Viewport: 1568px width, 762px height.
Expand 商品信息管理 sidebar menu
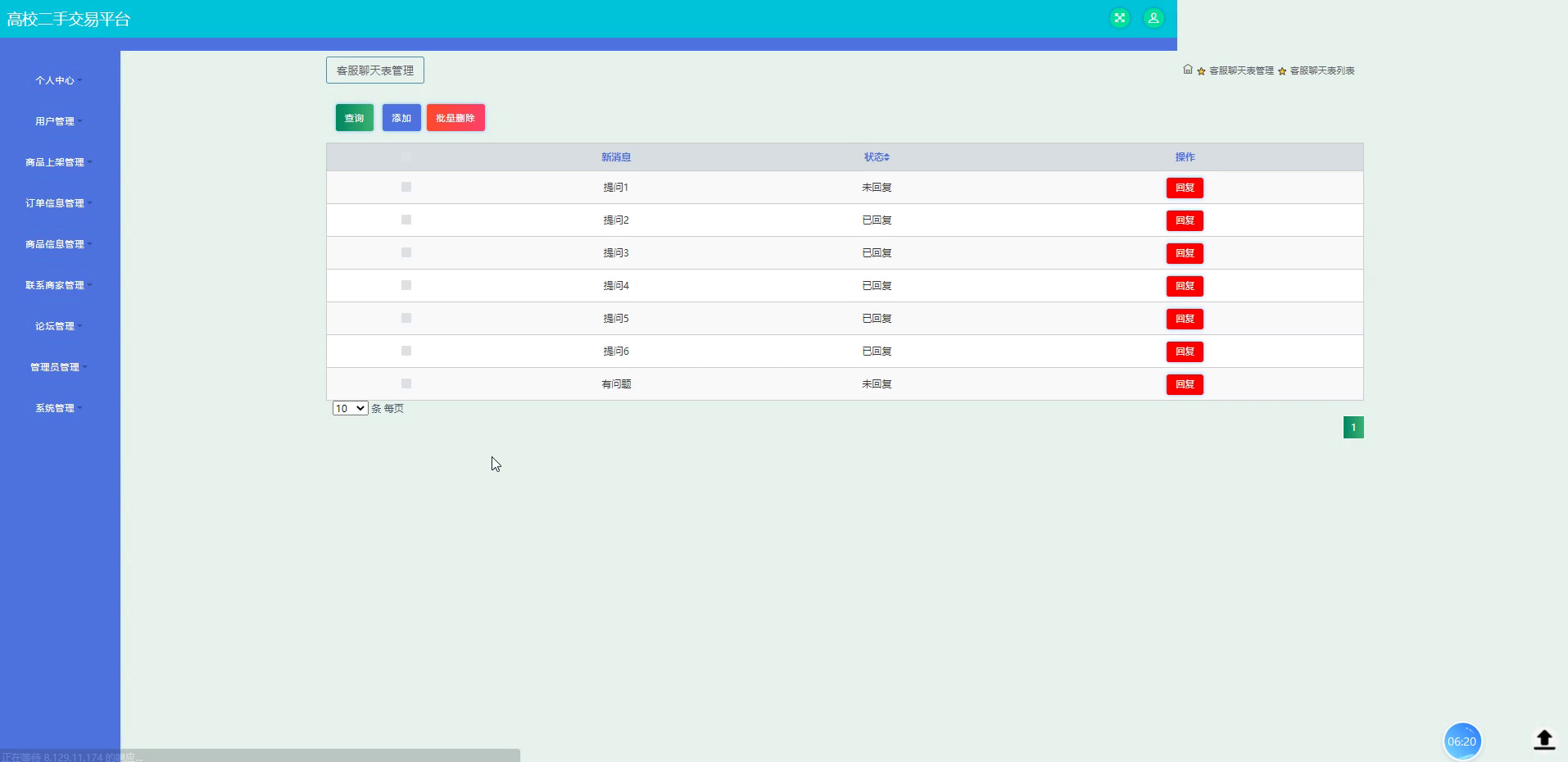(58, 244)
